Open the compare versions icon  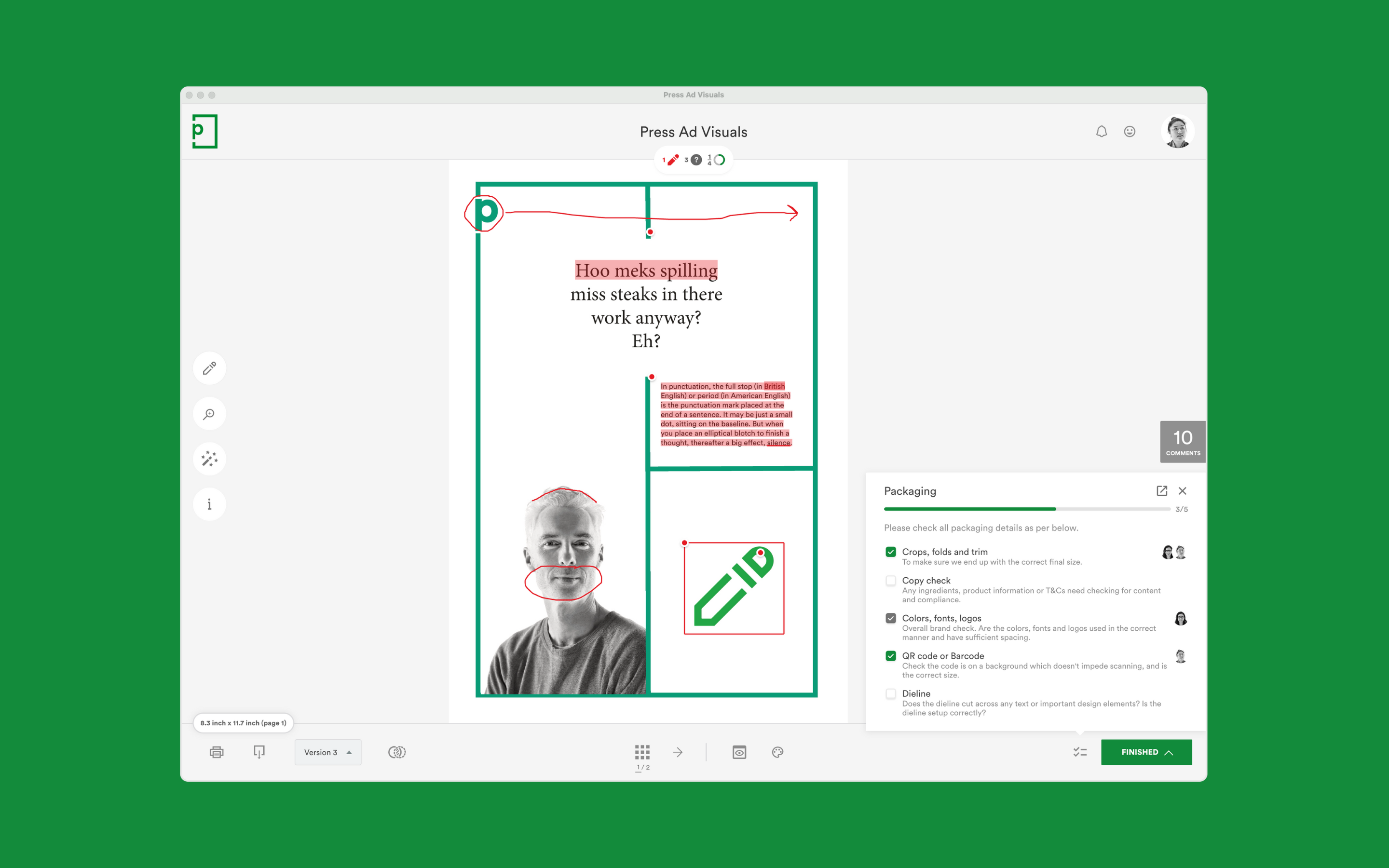[396, 752]
